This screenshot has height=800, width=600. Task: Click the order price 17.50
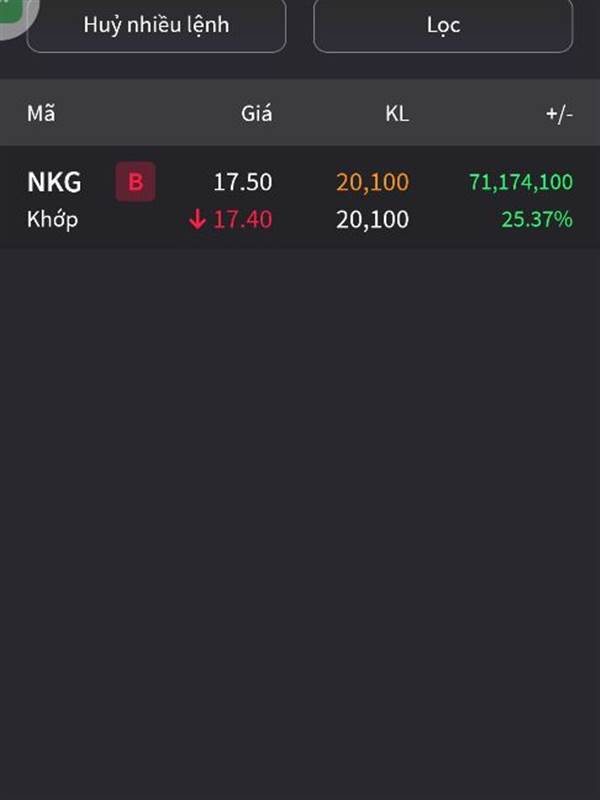(x=242, y=182)
